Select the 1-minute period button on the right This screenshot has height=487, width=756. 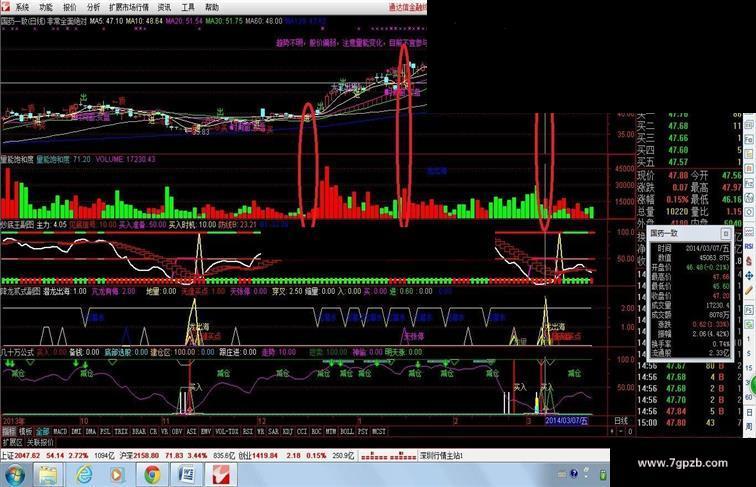coord(748,339)
